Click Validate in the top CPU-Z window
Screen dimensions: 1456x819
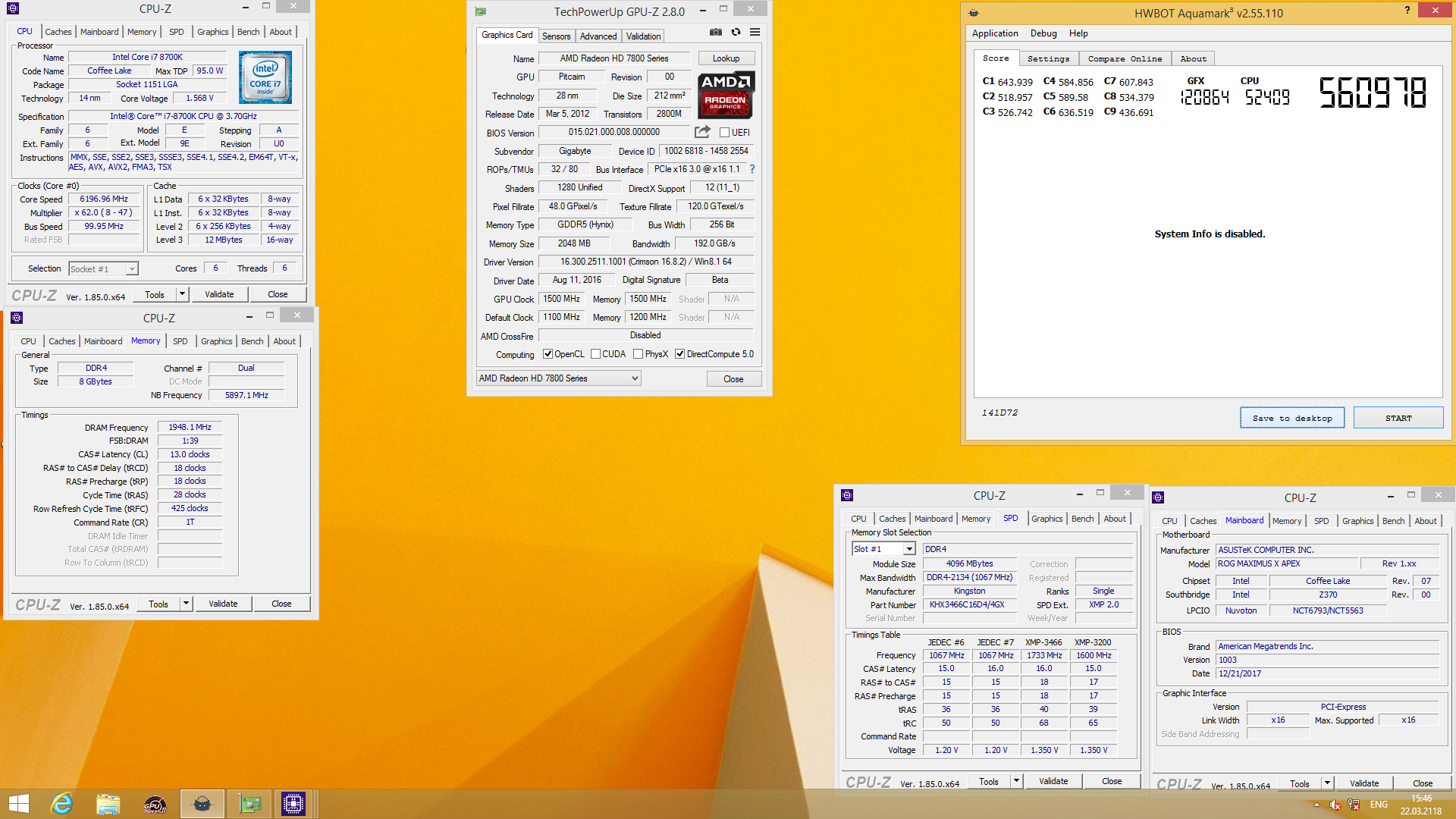click(219, 294)
